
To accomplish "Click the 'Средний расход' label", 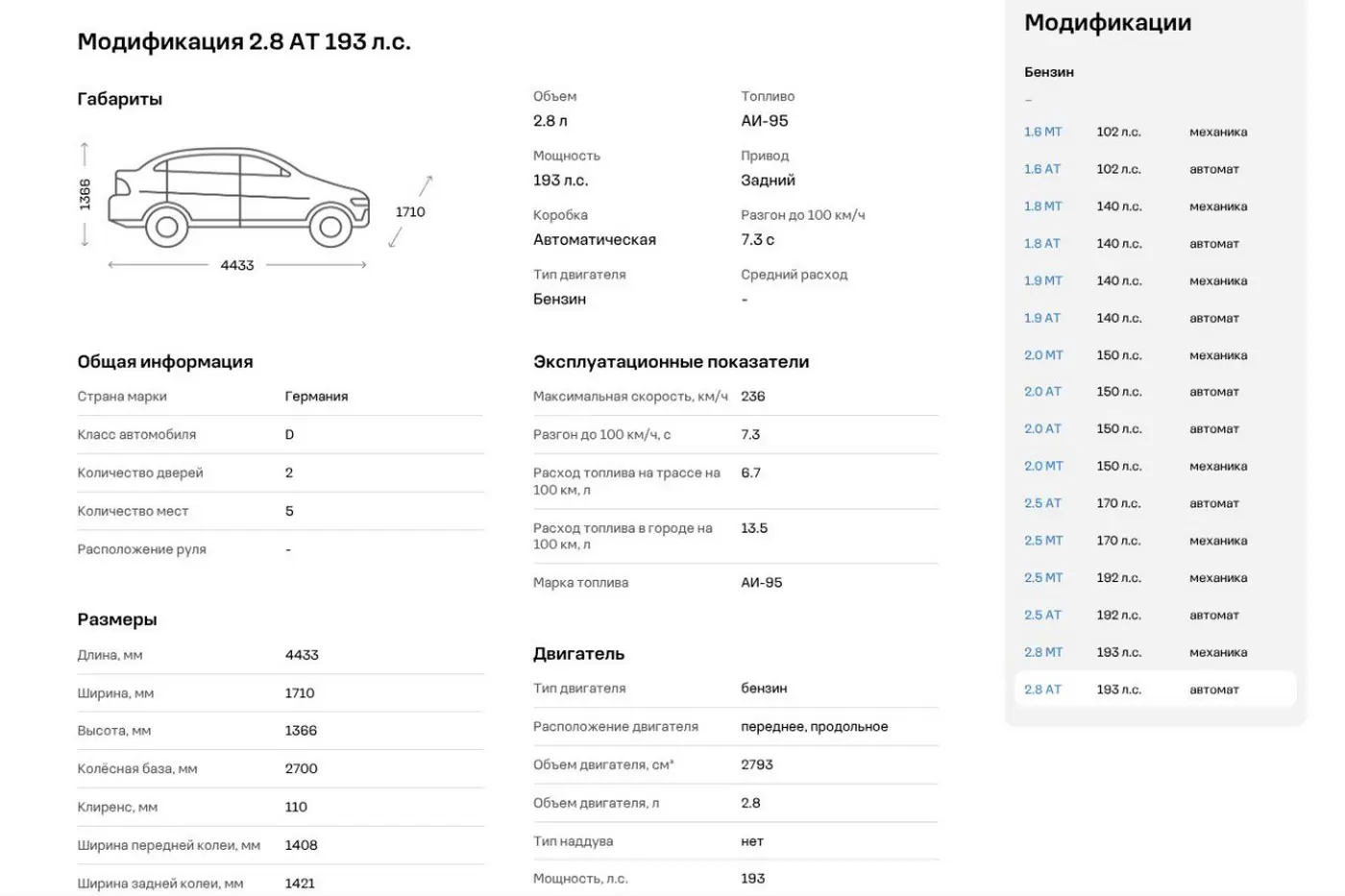I will 795,275.
